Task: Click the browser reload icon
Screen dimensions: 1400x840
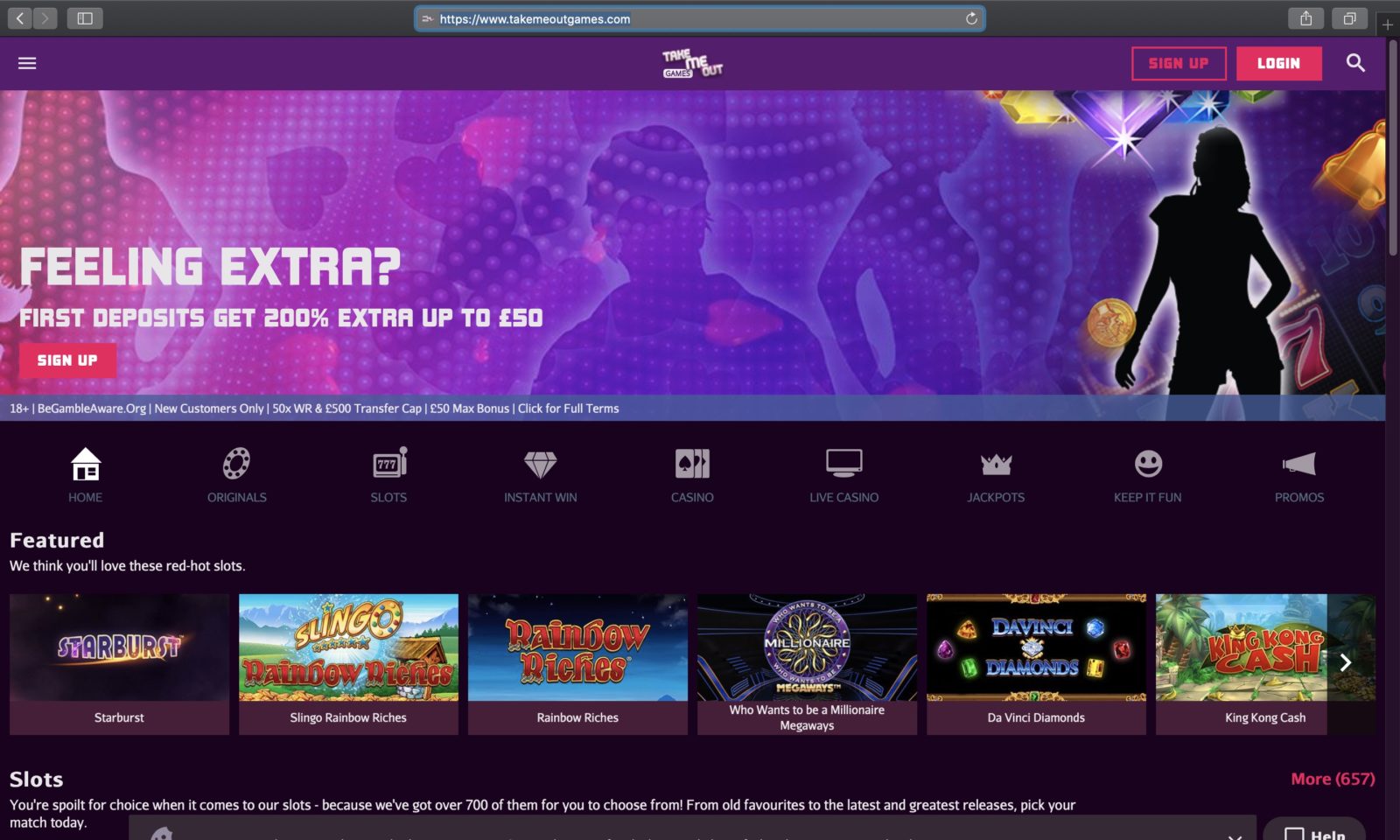Action: click(x=971, y=18)
